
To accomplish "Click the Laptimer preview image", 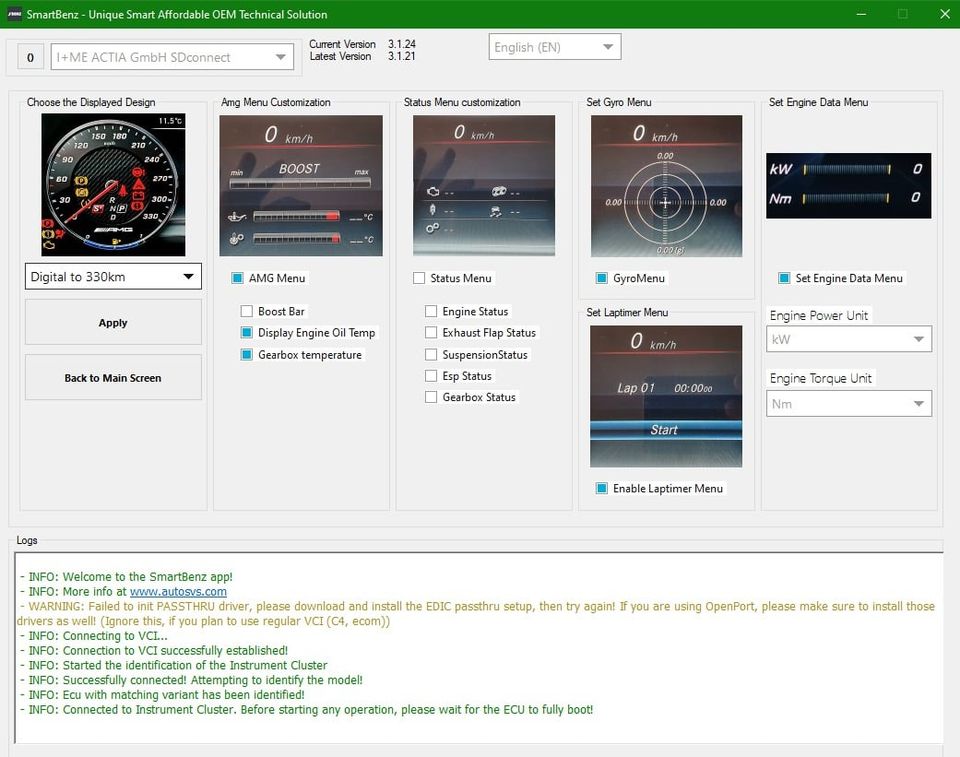I will [x=666, y=396].
